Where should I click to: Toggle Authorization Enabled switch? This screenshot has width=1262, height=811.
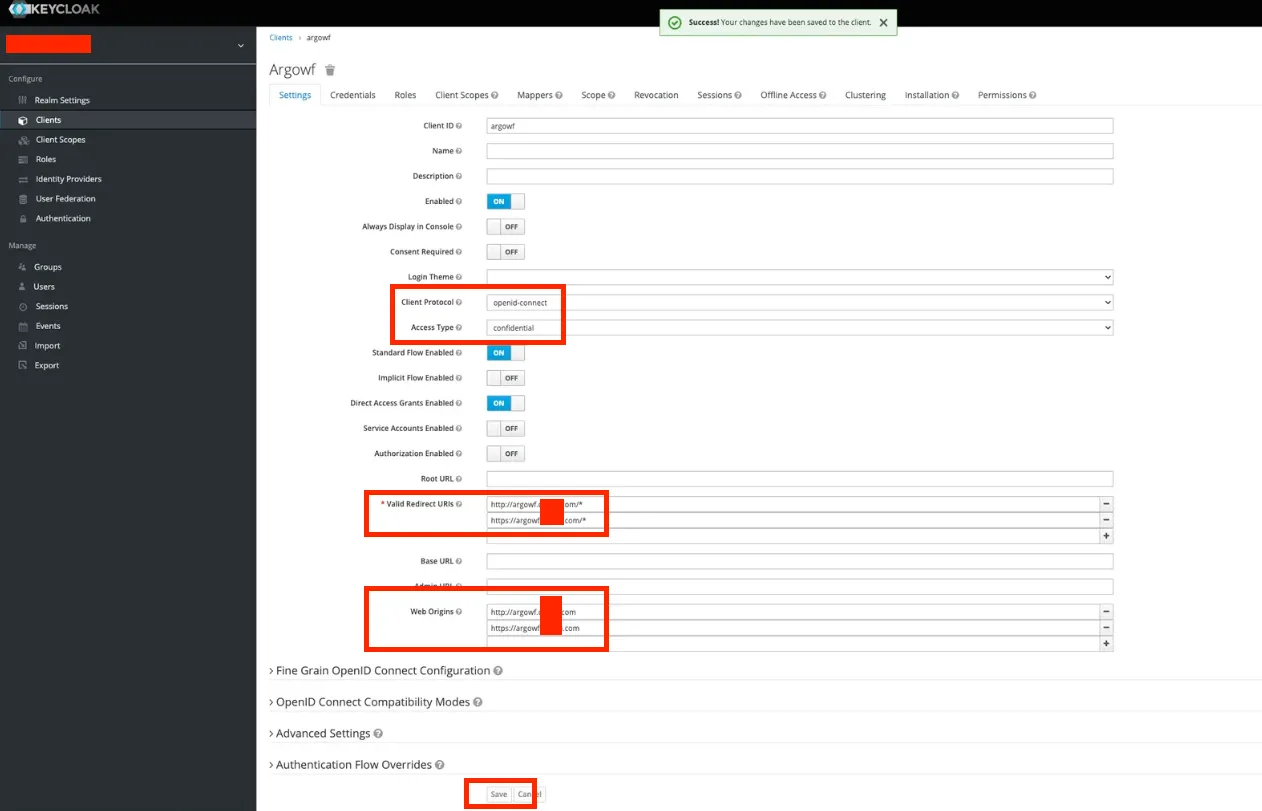click(x=505, y=454)
